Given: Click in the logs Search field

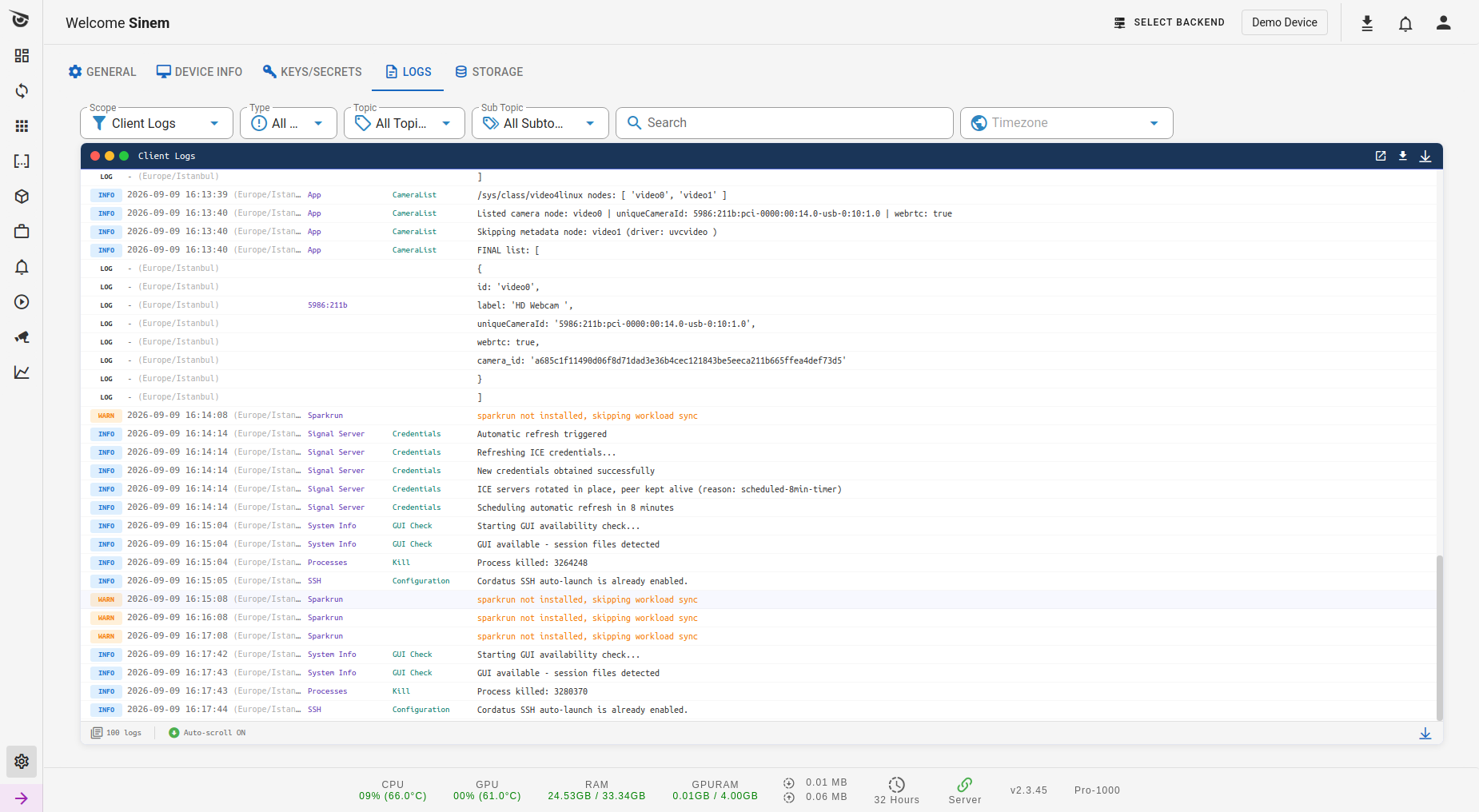Looking at the screenshot, I should point(784,123).
